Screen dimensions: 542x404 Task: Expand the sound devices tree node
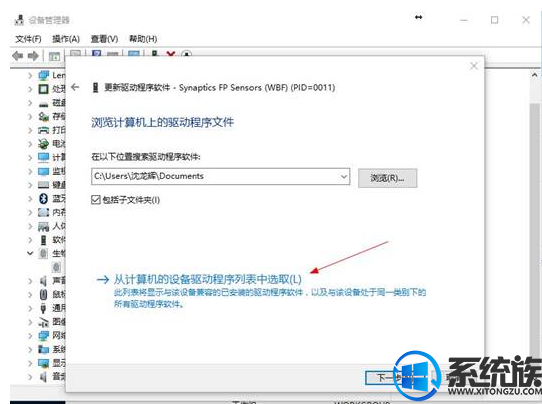[30, 281]
